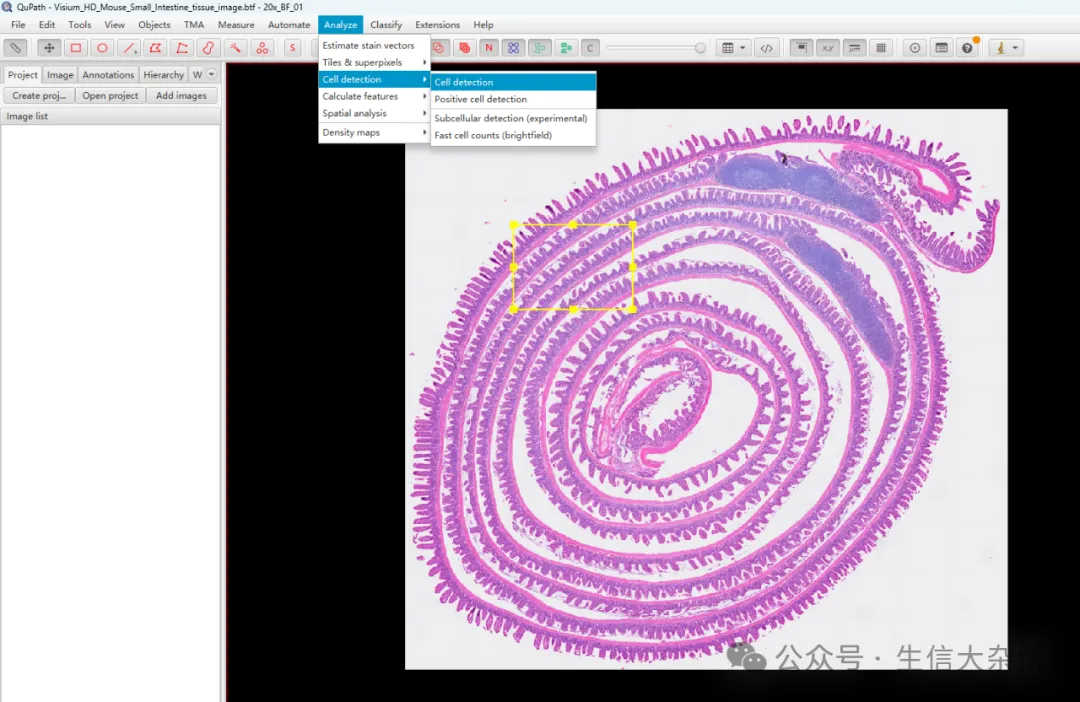Toggle show names N button
The width and height of the screenshot is (1080, 702).
click(x=488, y=48)
